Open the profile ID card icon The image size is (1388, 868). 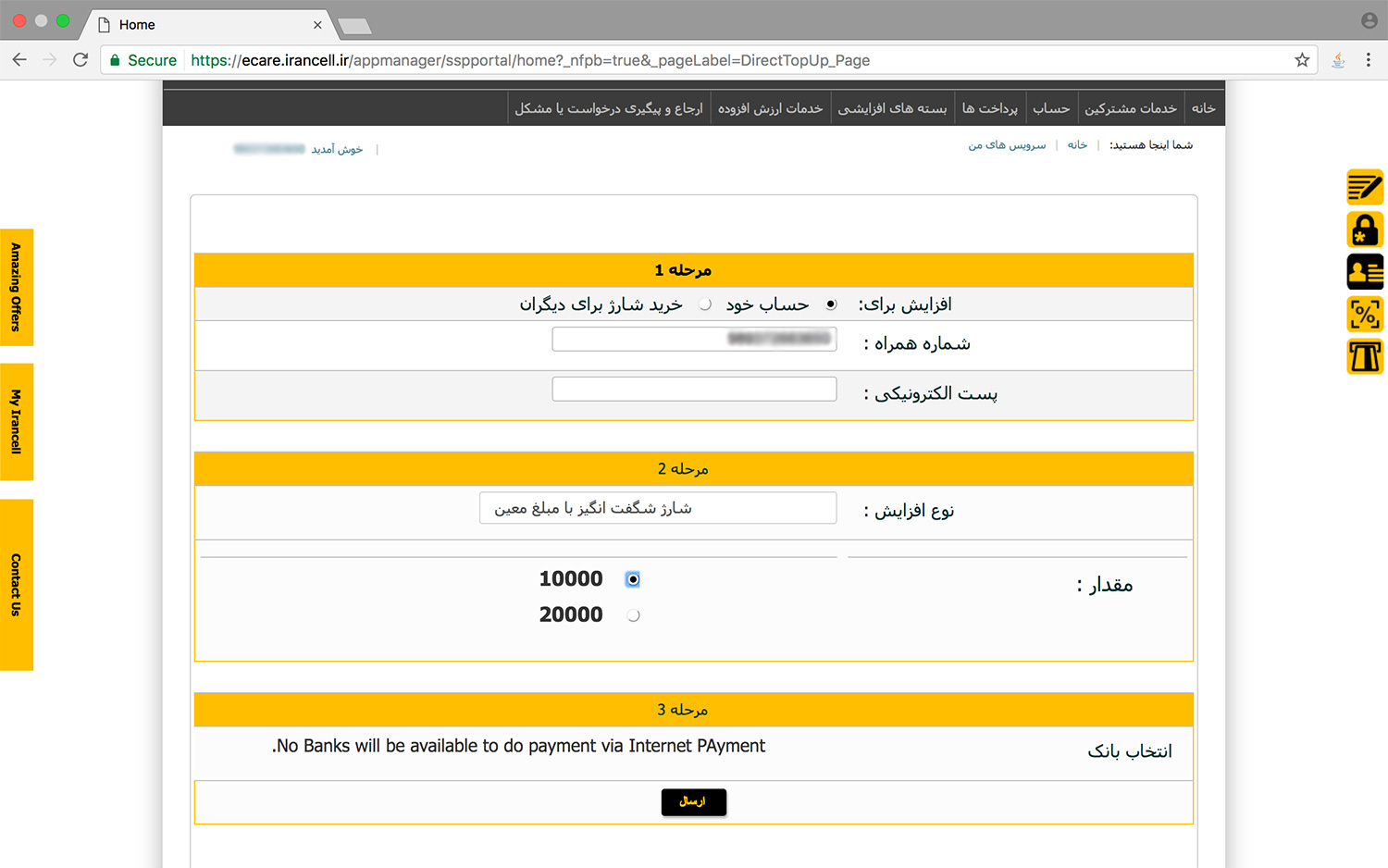1365,272
